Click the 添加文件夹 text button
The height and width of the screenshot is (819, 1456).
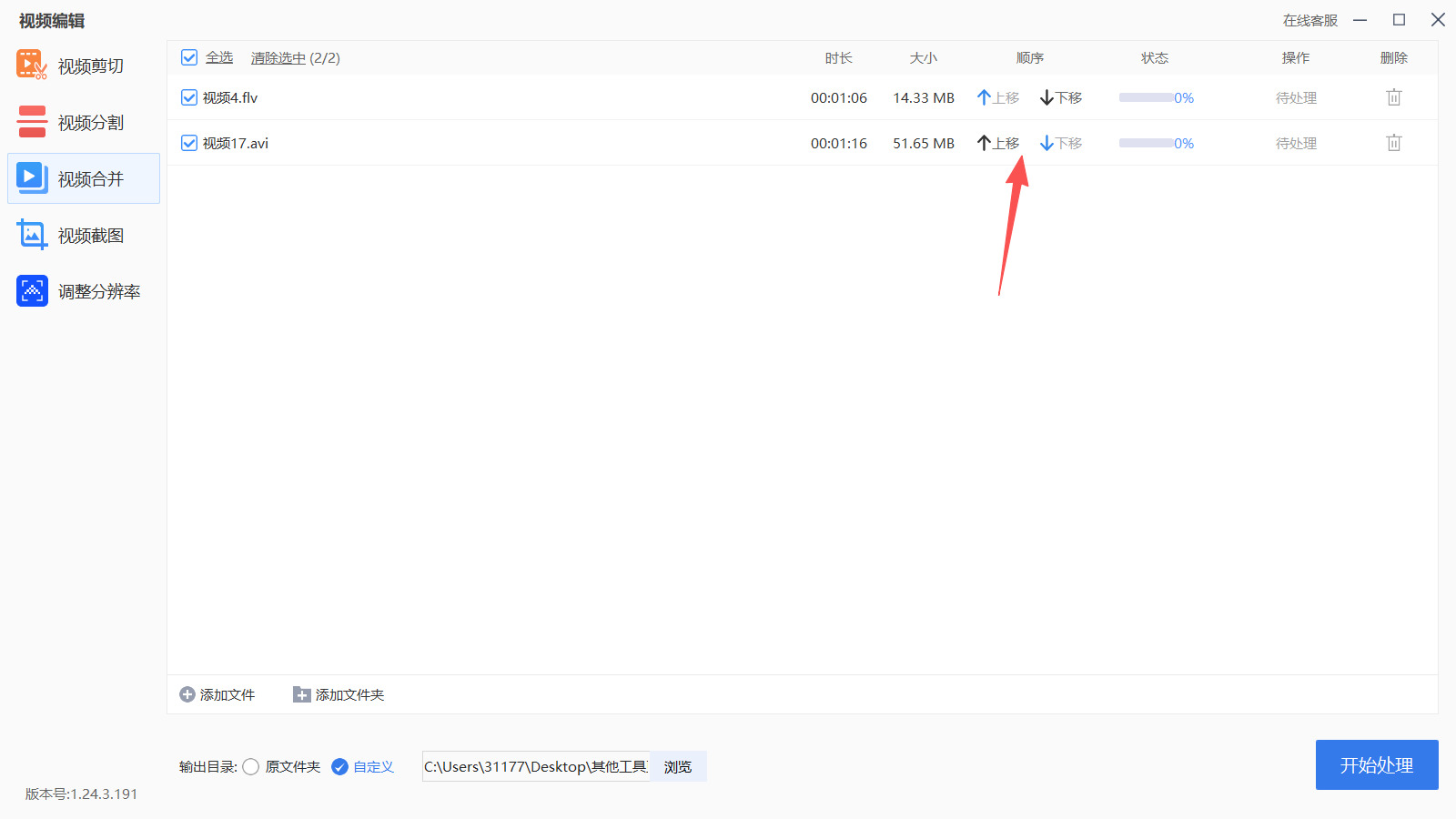350,694
